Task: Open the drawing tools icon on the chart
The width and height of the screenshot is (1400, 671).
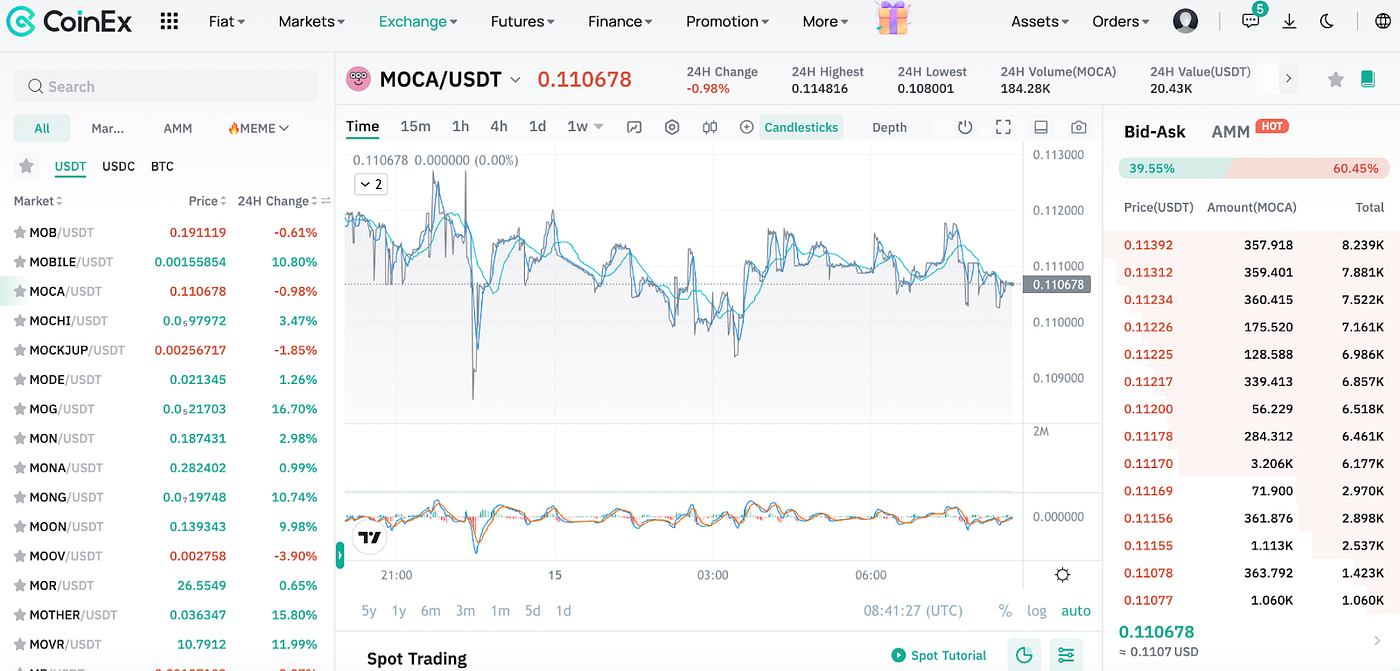Action: click(634, 127)
